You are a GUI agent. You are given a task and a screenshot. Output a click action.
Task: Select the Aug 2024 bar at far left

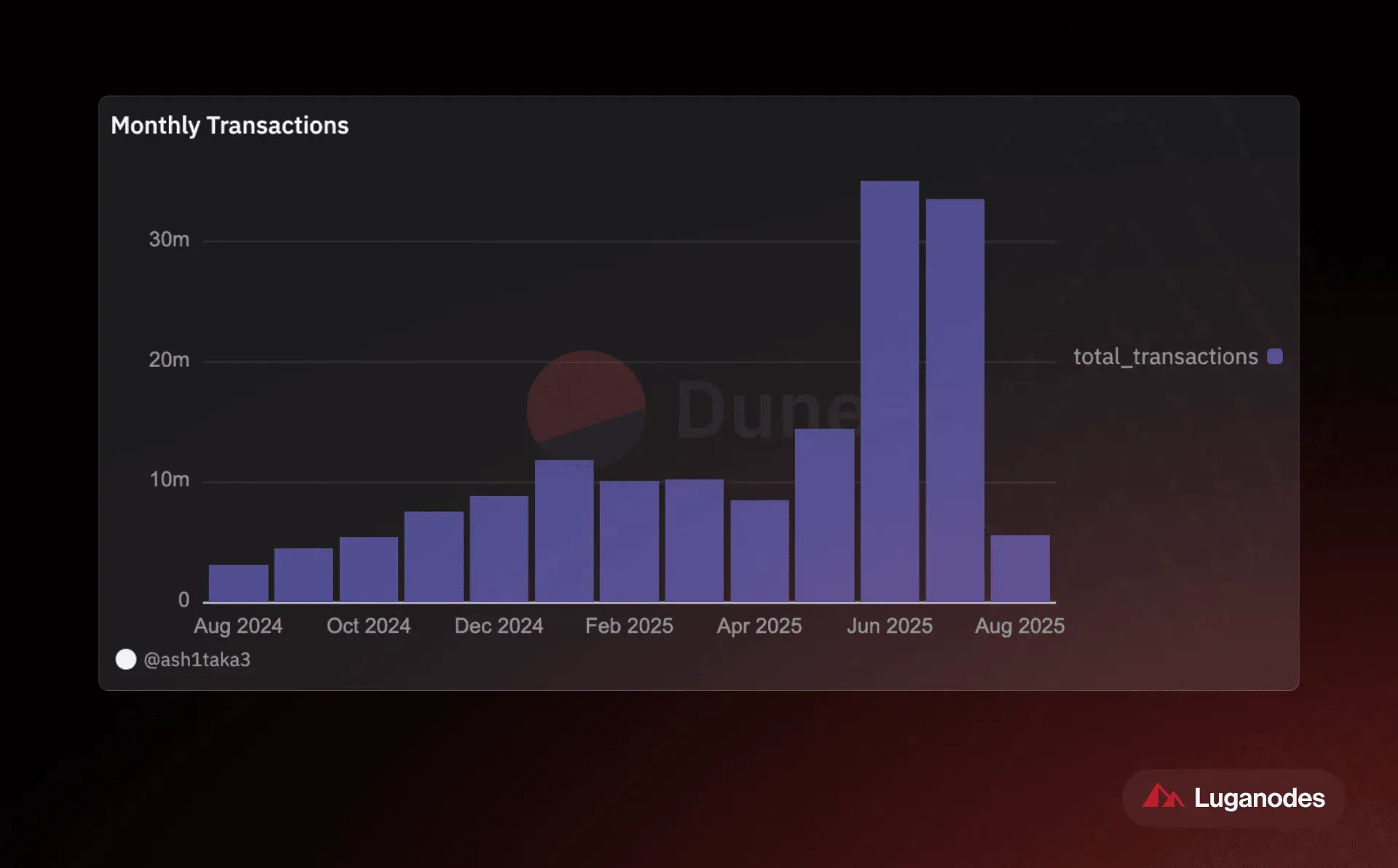coord(238,583)
